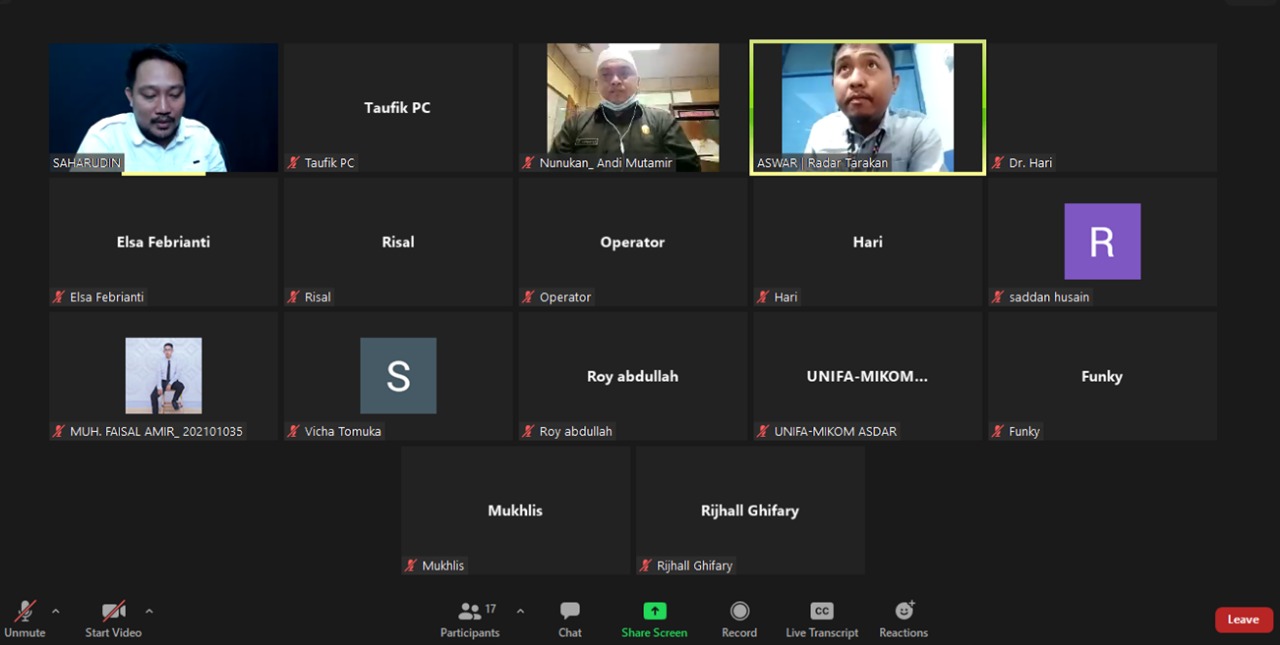The width and height of the screenshot is (1280, 645).
Task: Click the green Share Screen icon
Action: [654, 611]
